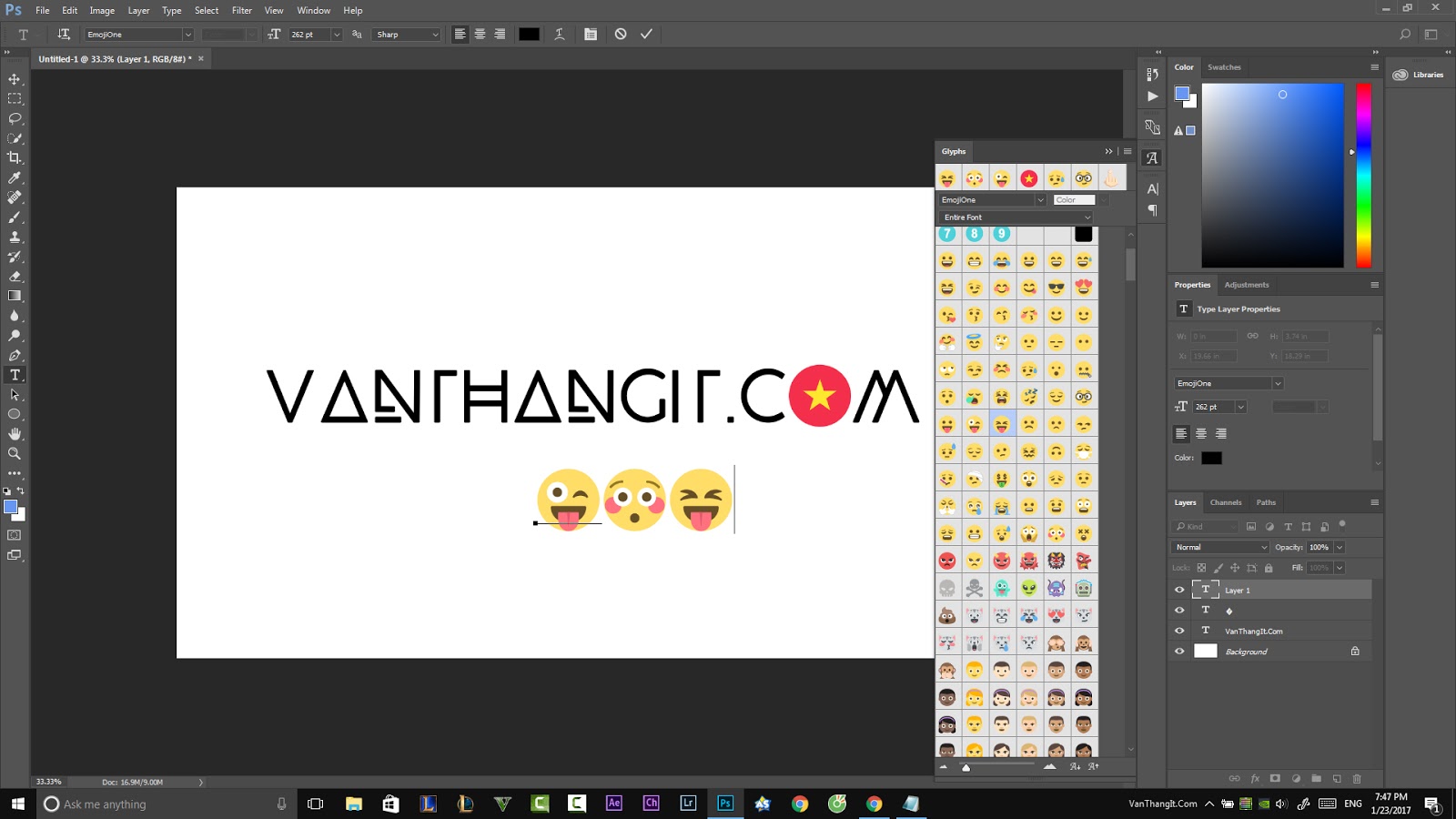
Task: Open the layer Opacity dropdown
Action: pos(1340,547)
